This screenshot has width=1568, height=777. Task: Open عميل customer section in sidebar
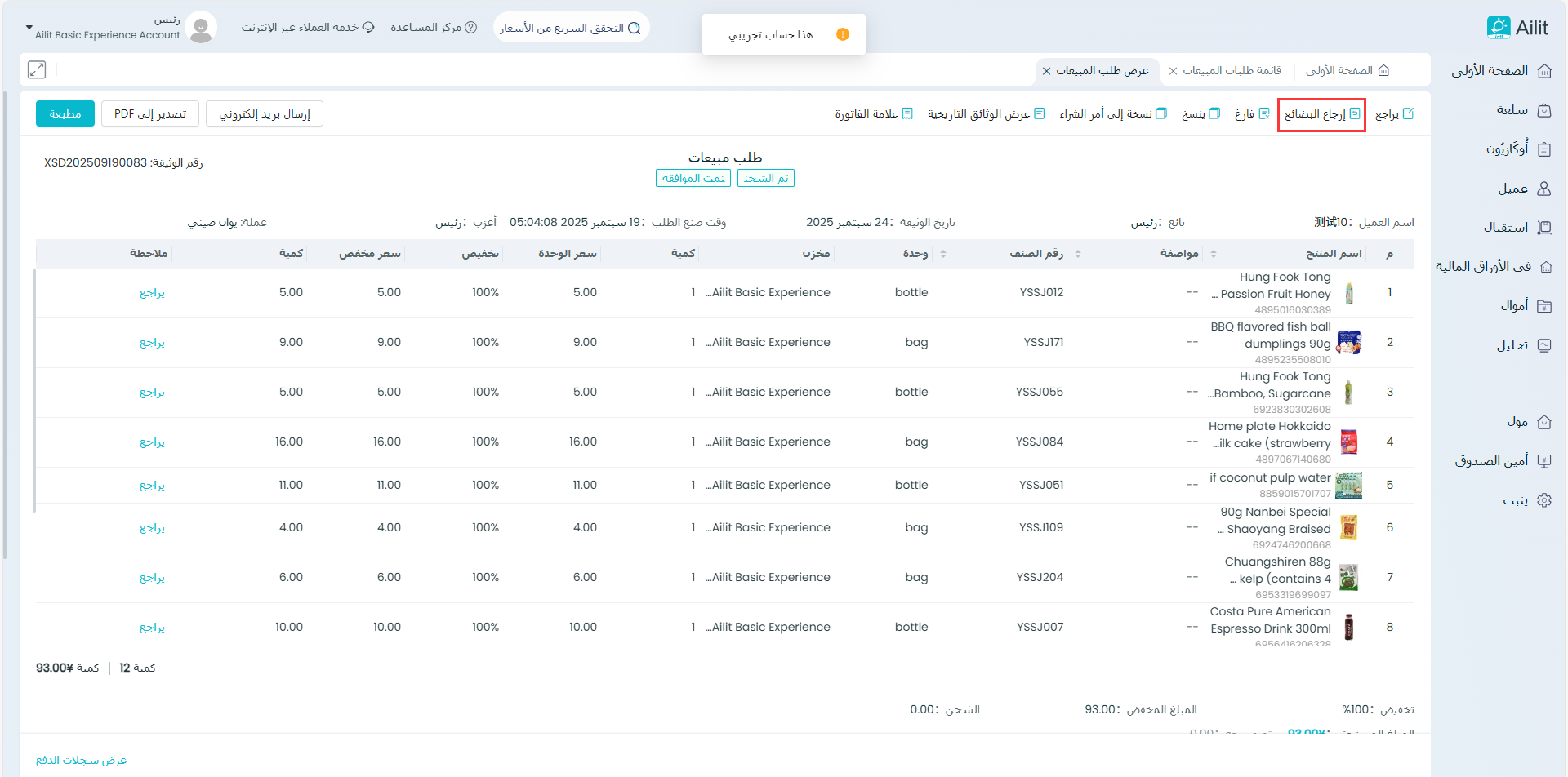point(1523,189)
